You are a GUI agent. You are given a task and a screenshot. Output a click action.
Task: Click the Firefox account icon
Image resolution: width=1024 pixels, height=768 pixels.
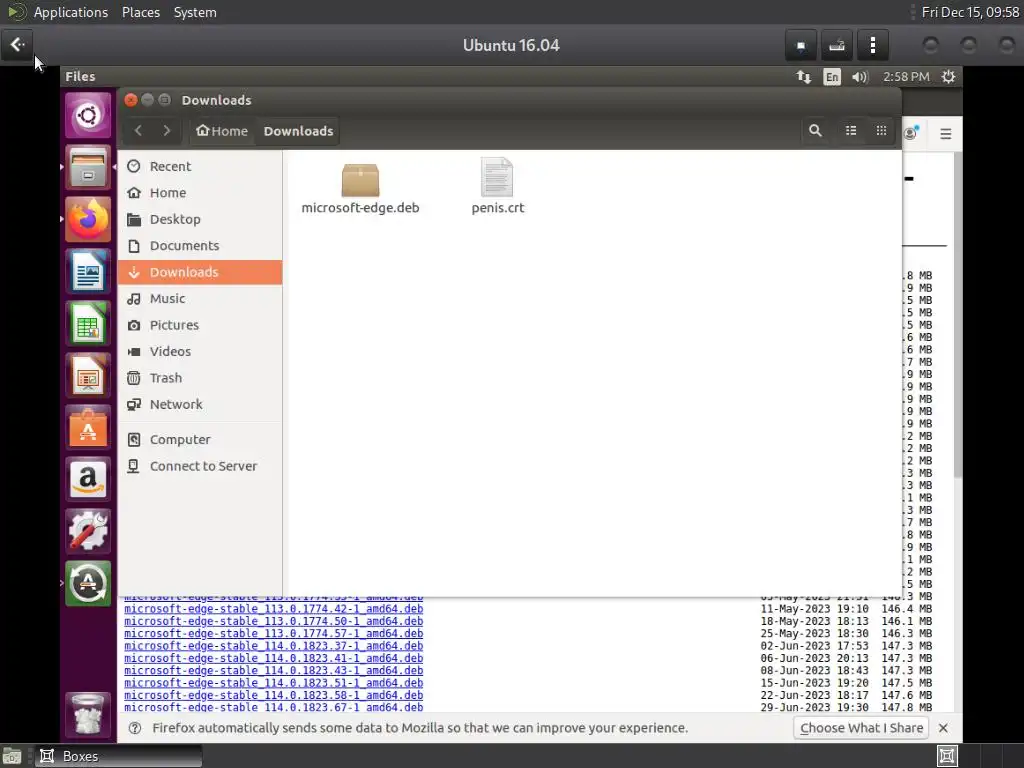pyautogui.click(x=911, y=133)
